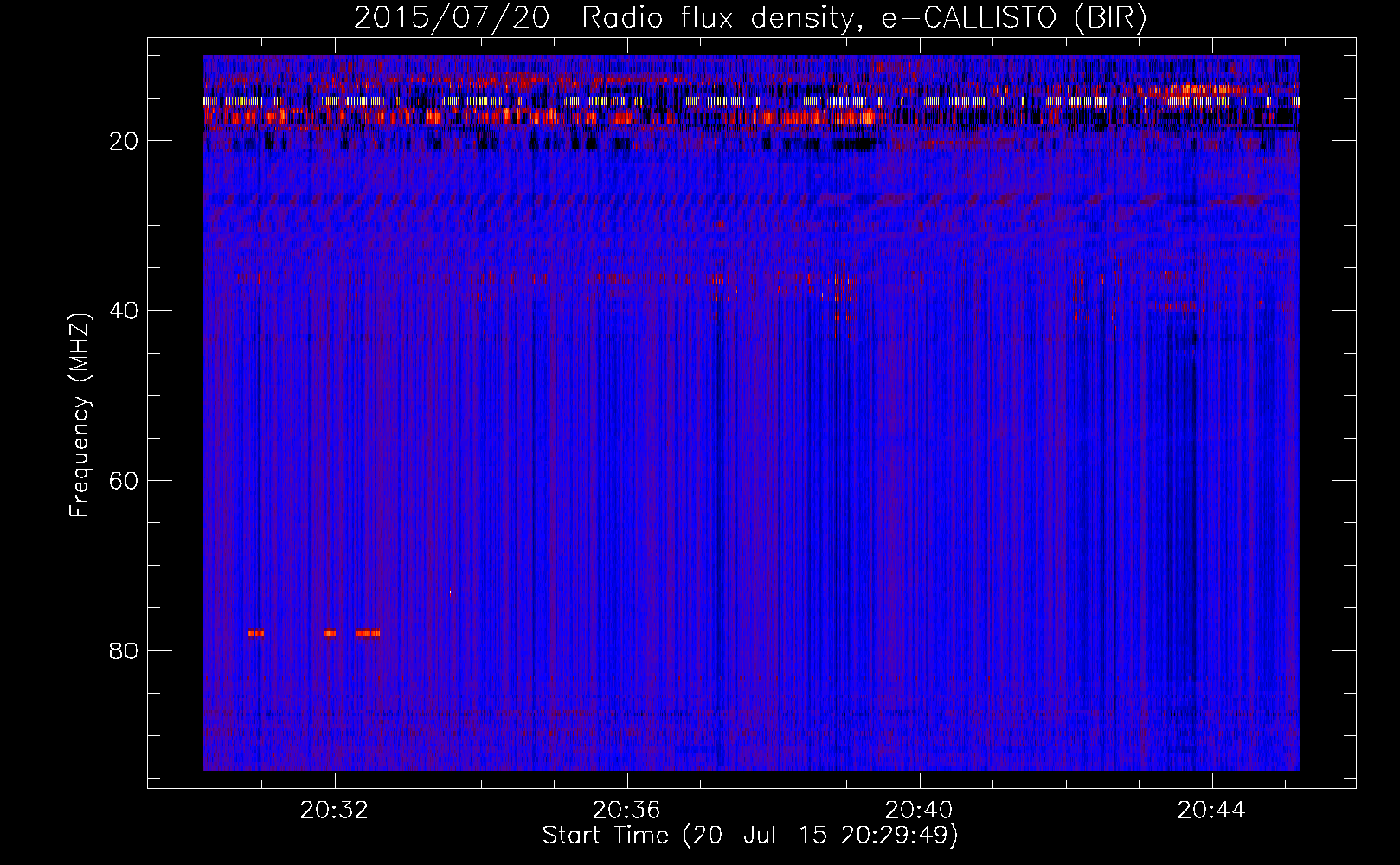Click the 'Frequency (MHZ)' y-axis label
This screenshot has width=1400, height=865.
pos(80,415)
